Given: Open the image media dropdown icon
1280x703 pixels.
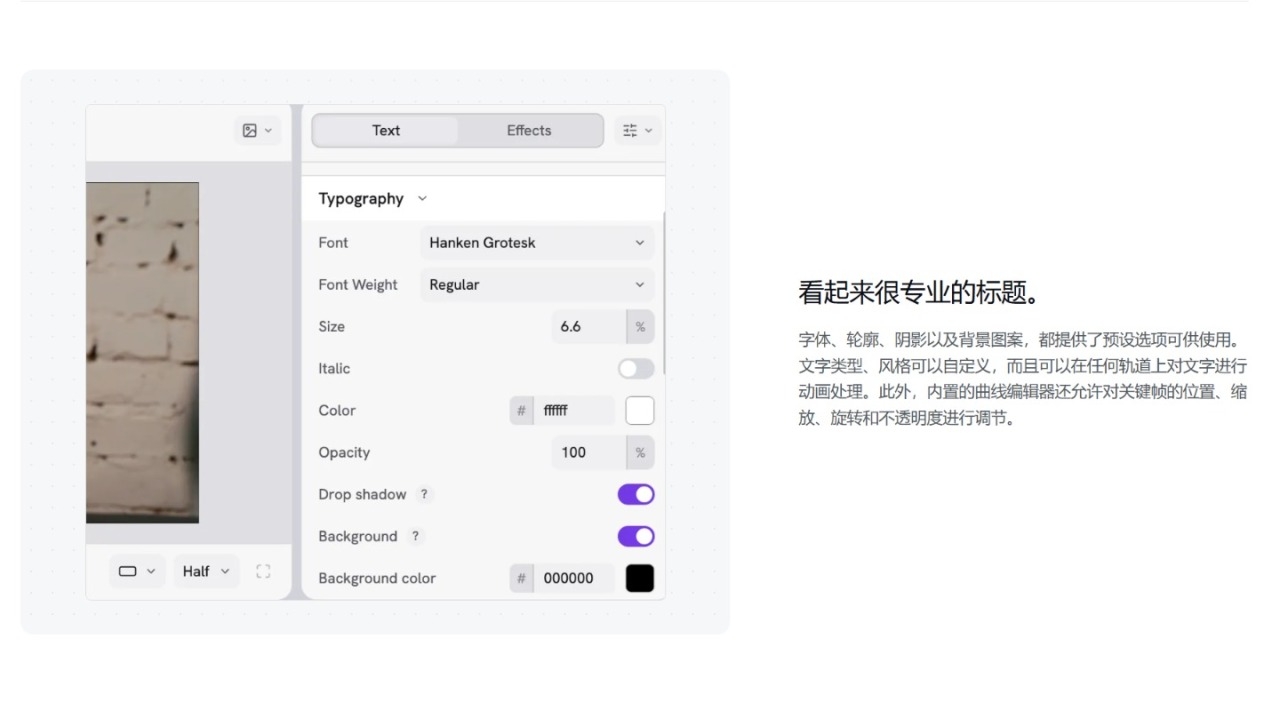Looking at the screenshot, I should [x=257, y=130].
